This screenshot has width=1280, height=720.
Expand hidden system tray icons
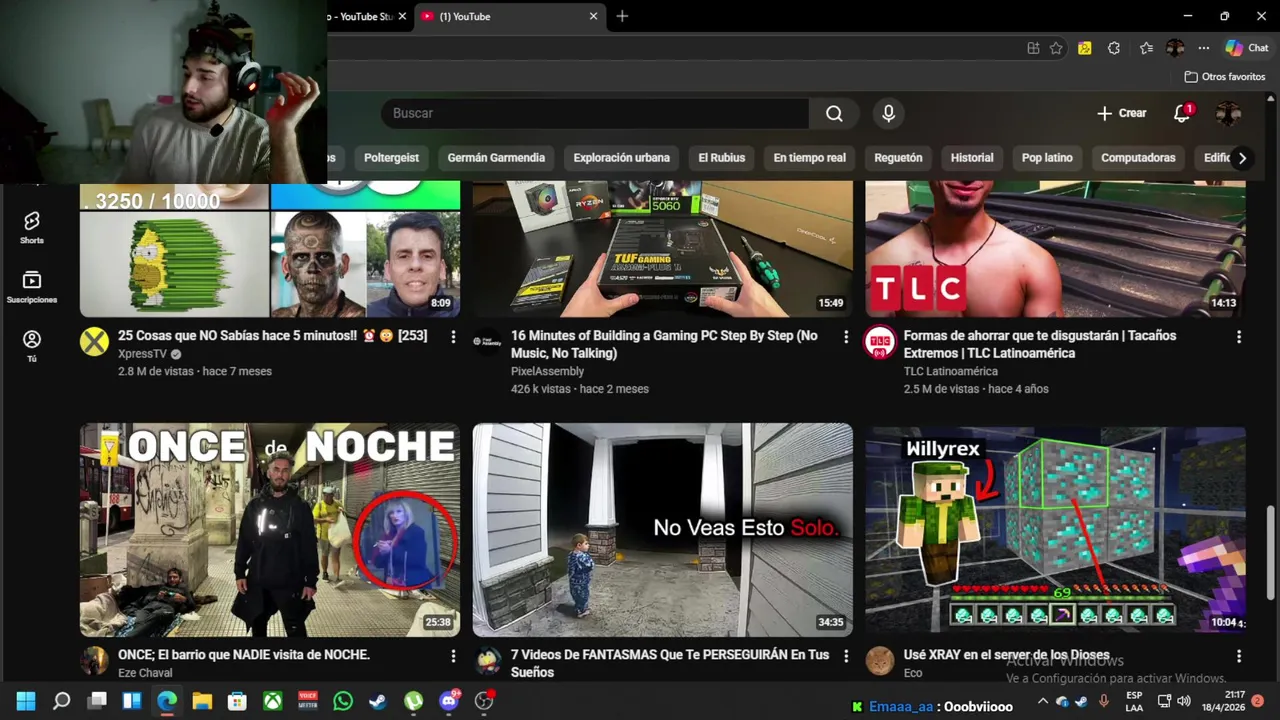tap(1043, 701)
